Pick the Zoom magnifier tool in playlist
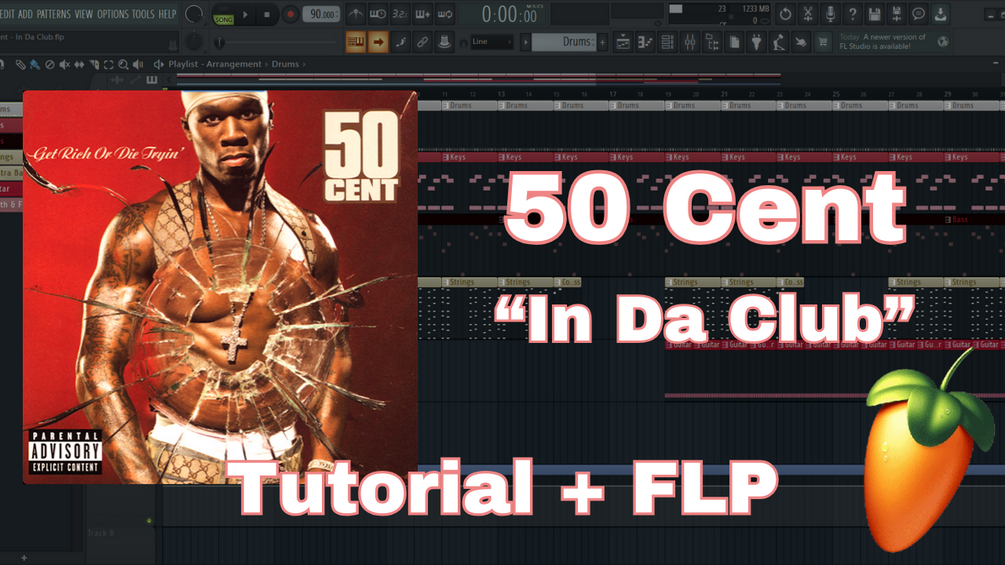 coord(123,64)
